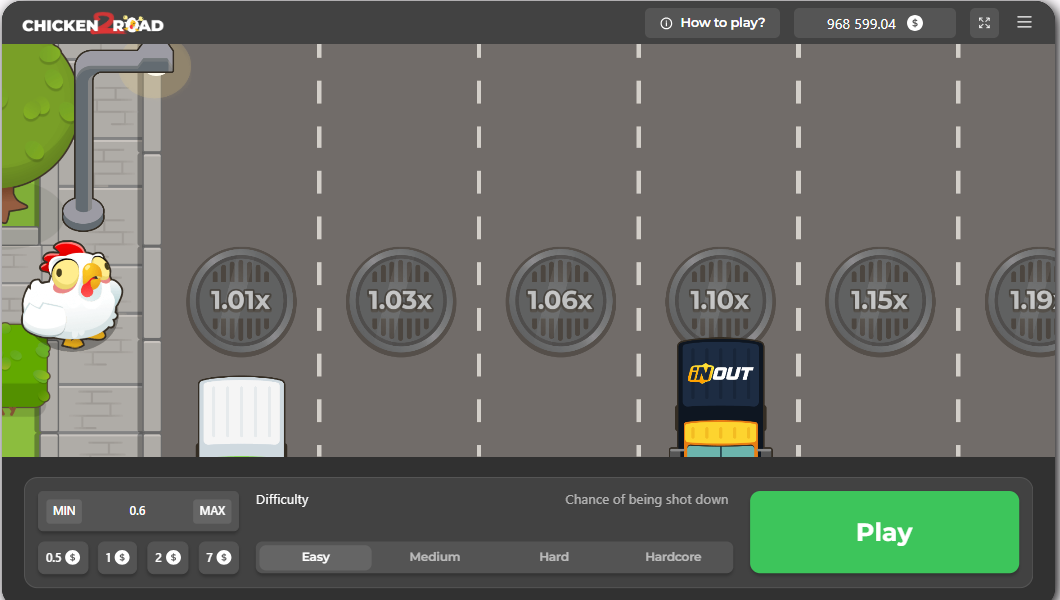Set bet to MIN
Screen dimensions: 1060x600
click(x=64, y=511)
